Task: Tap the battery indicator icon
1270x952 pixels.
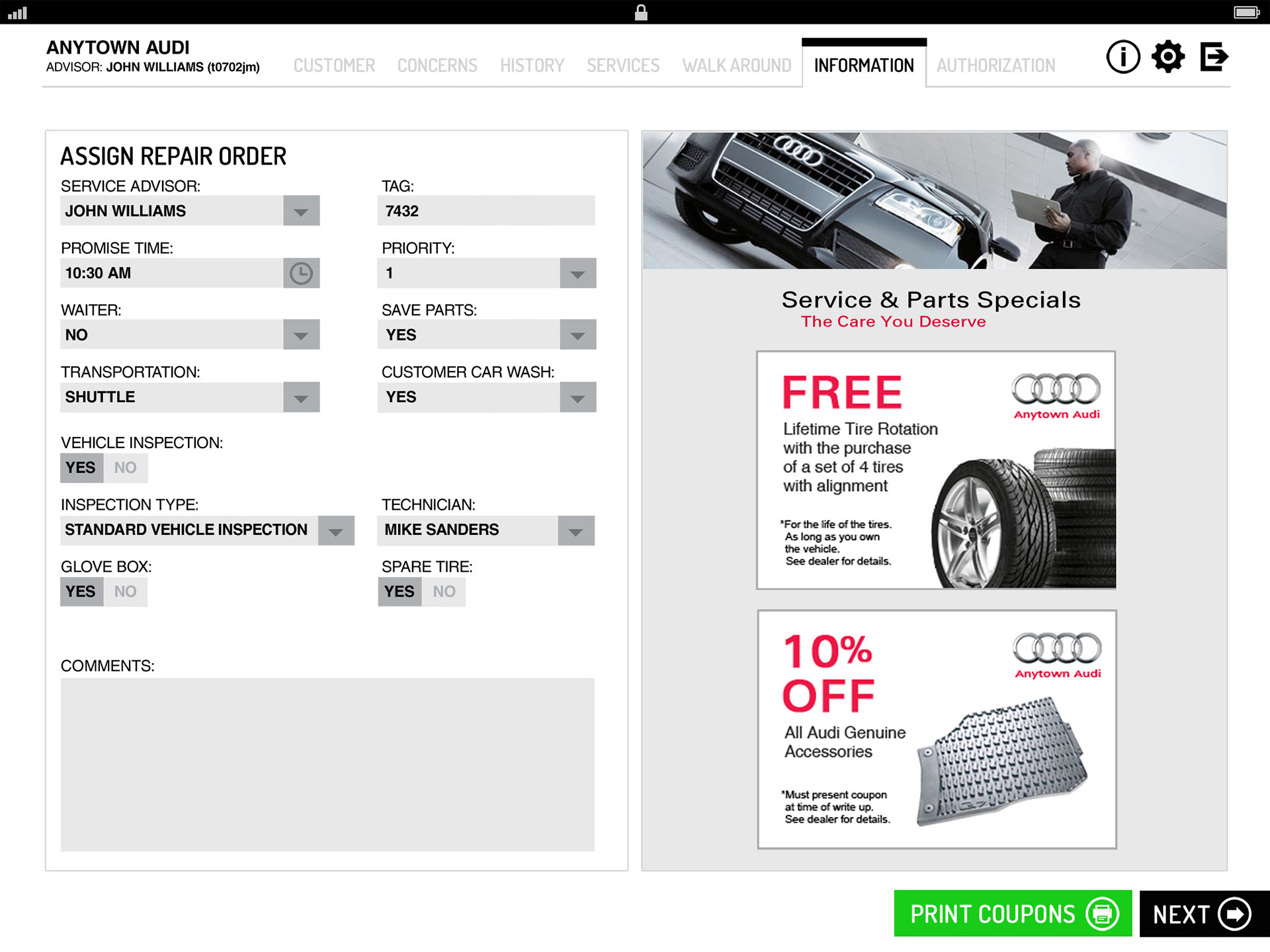Action: click(x=1247, y=13)
